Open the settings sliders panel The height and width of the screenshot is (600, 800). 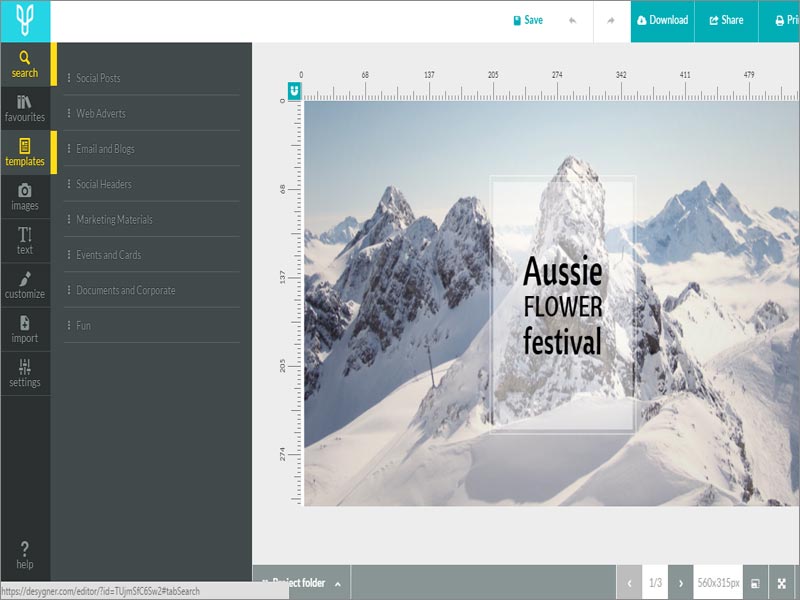(25, 373)
